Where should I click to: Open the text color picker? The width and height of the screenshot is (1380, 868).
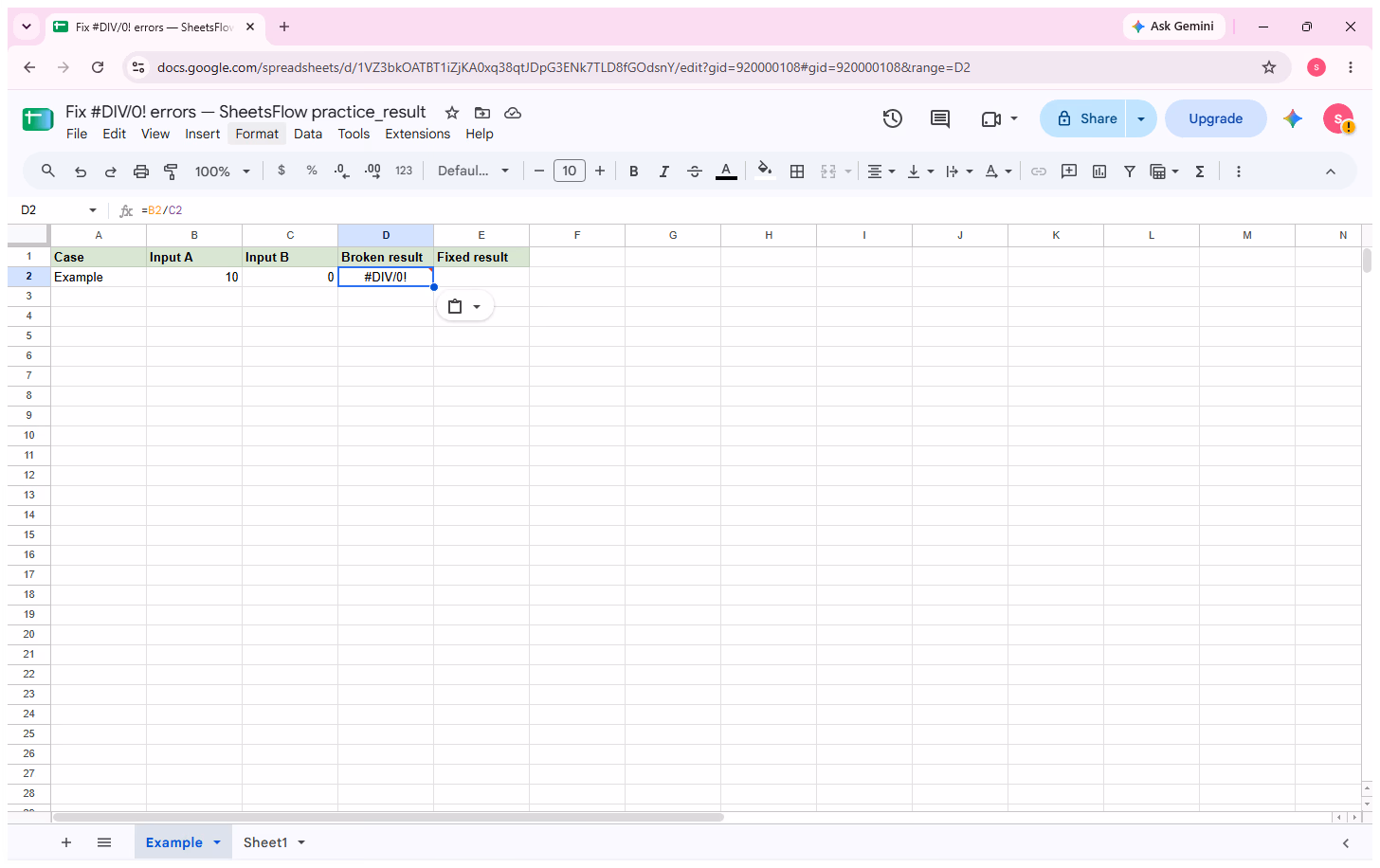[726, 171]
